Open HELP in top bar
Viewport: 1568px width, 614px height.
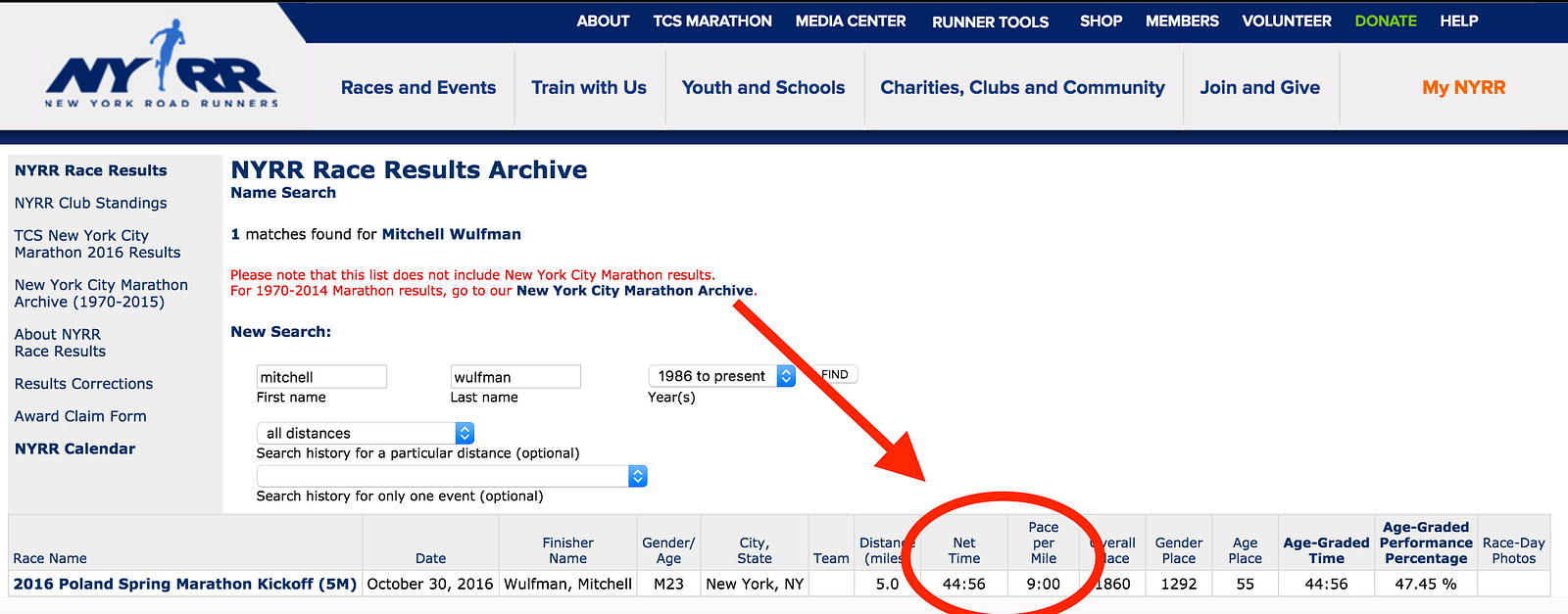click(x=1458, y=21)
